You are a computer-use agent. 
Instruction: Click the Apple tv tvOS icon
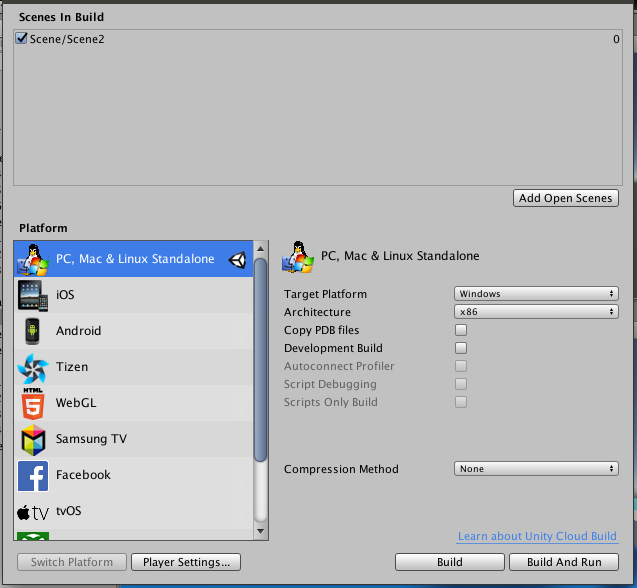(x=33, y=512)
